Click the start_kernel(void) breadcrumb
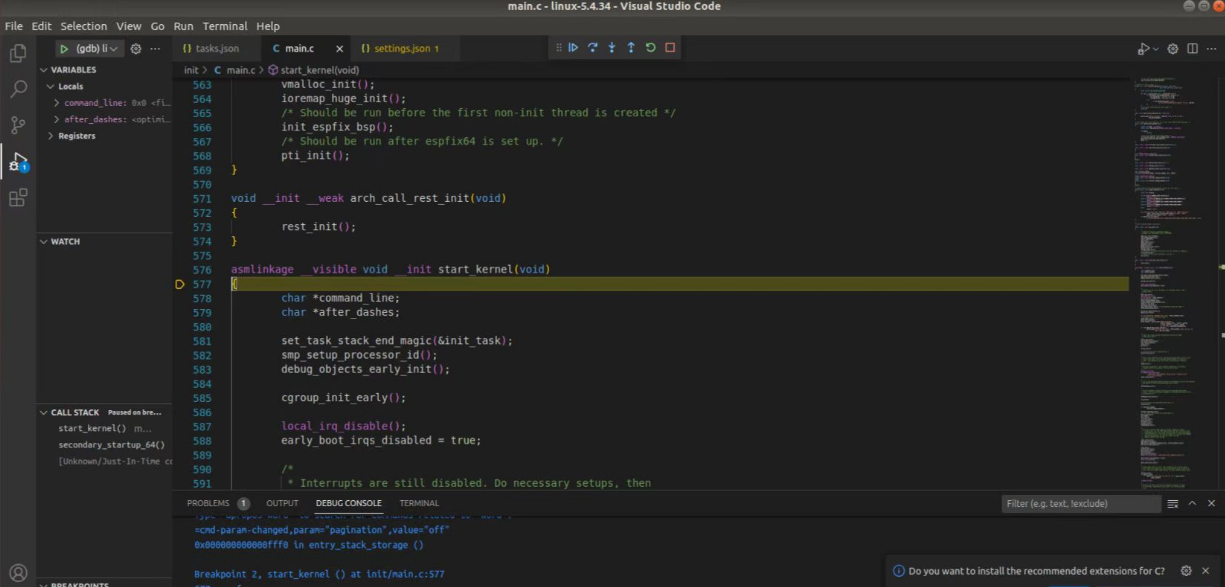 click(313, 70)
